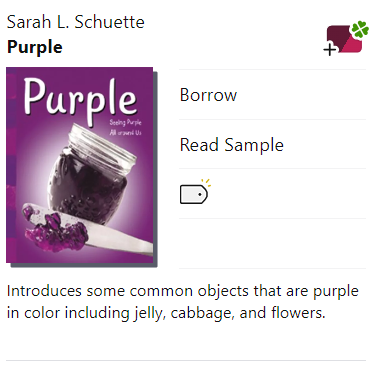Click the maroon wish list card icon
377x366 pixels.
[343, 39]
